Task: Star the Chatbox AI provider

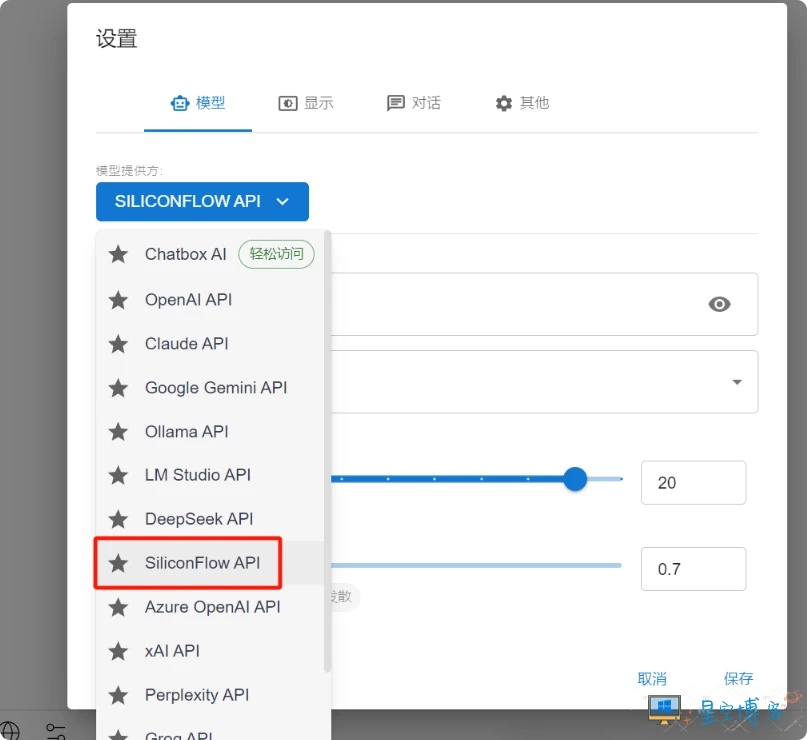Action: 118,254
